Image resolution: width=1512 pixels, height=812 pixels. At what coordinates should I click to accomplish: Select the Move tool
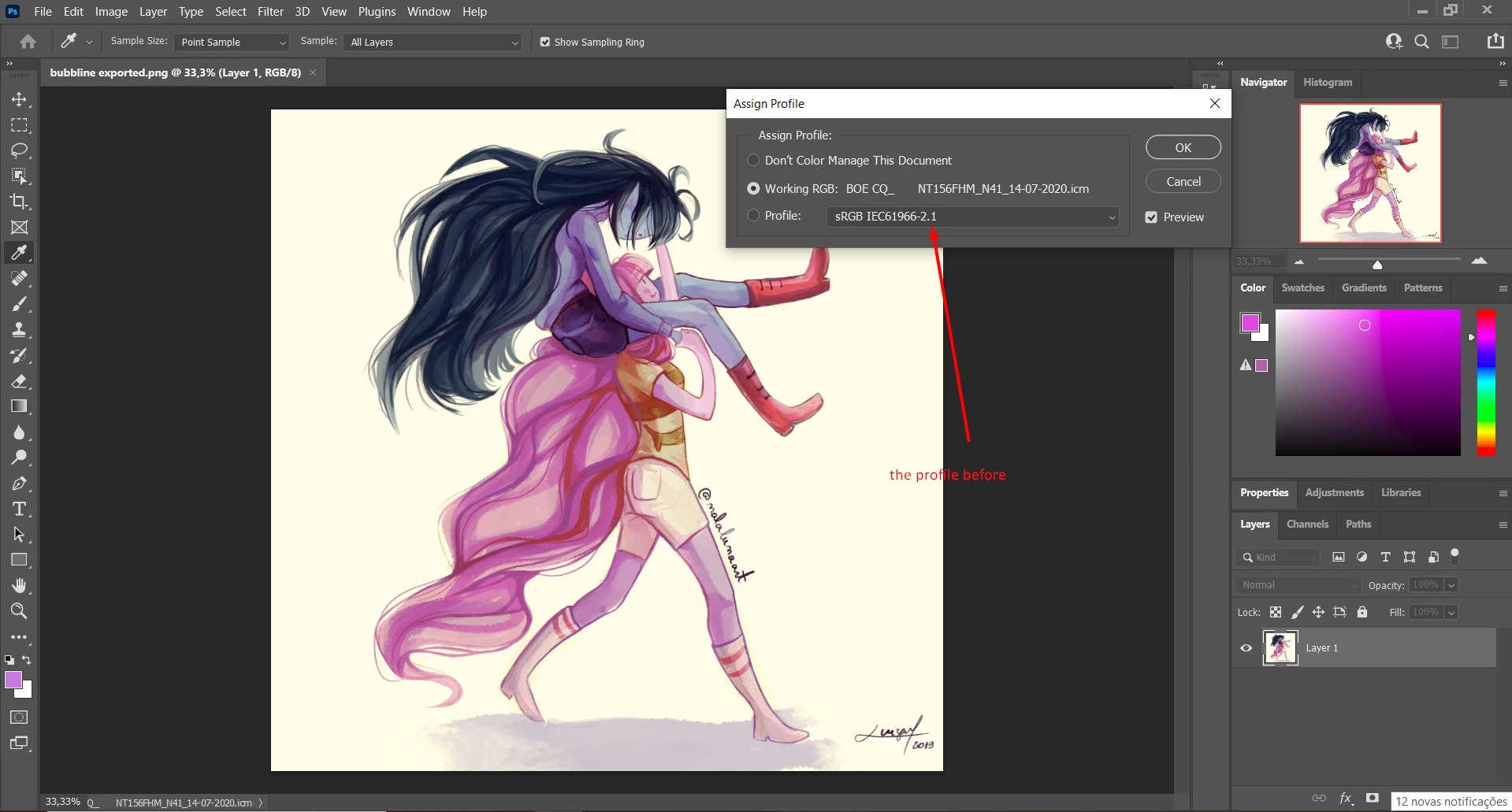[x=20, y=99]
